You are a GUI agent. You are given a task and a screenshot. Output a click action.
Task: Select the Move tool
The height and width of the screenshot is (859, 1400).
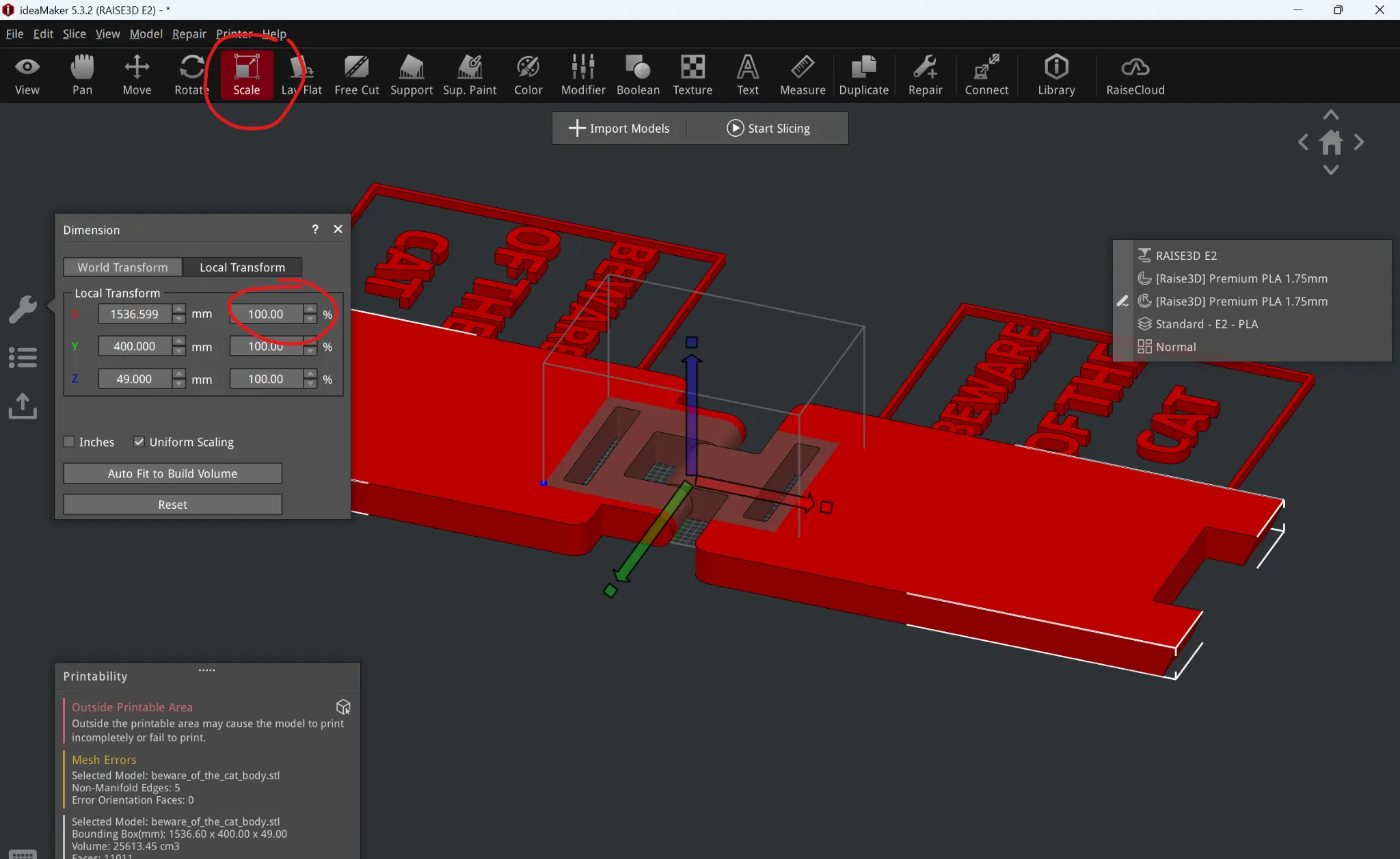pyautogui.click(x=137, y=75)
